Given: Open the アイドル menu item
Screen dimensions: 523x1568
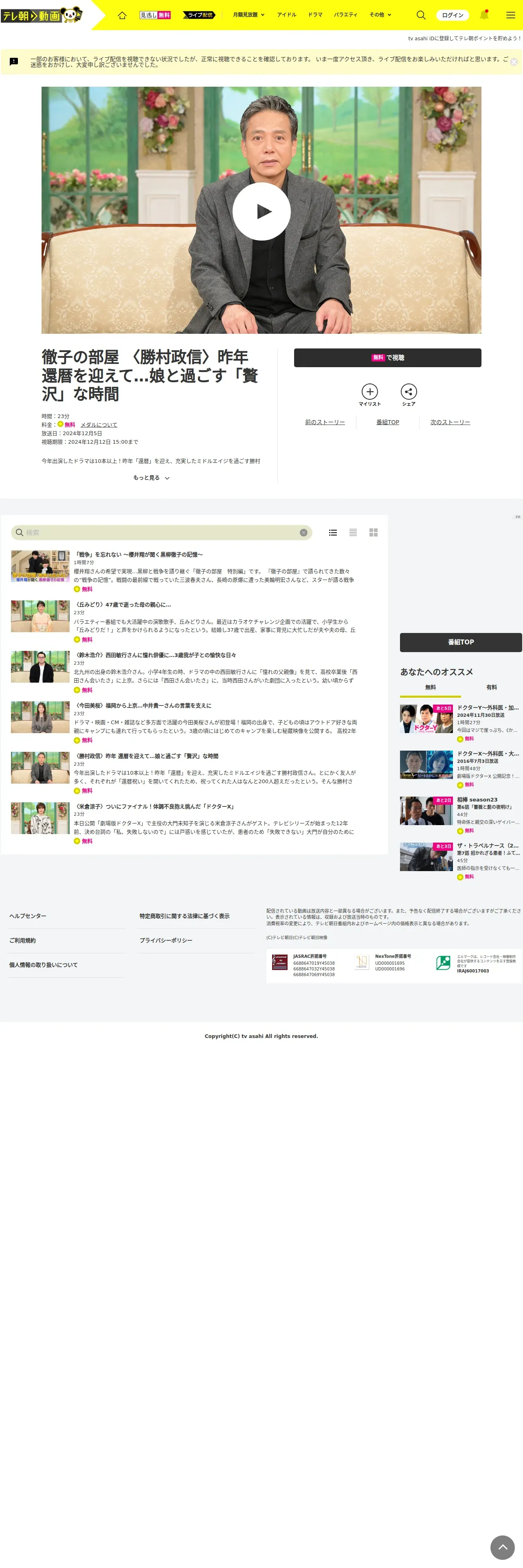Looking at the screenshot, I should (287, 15).
